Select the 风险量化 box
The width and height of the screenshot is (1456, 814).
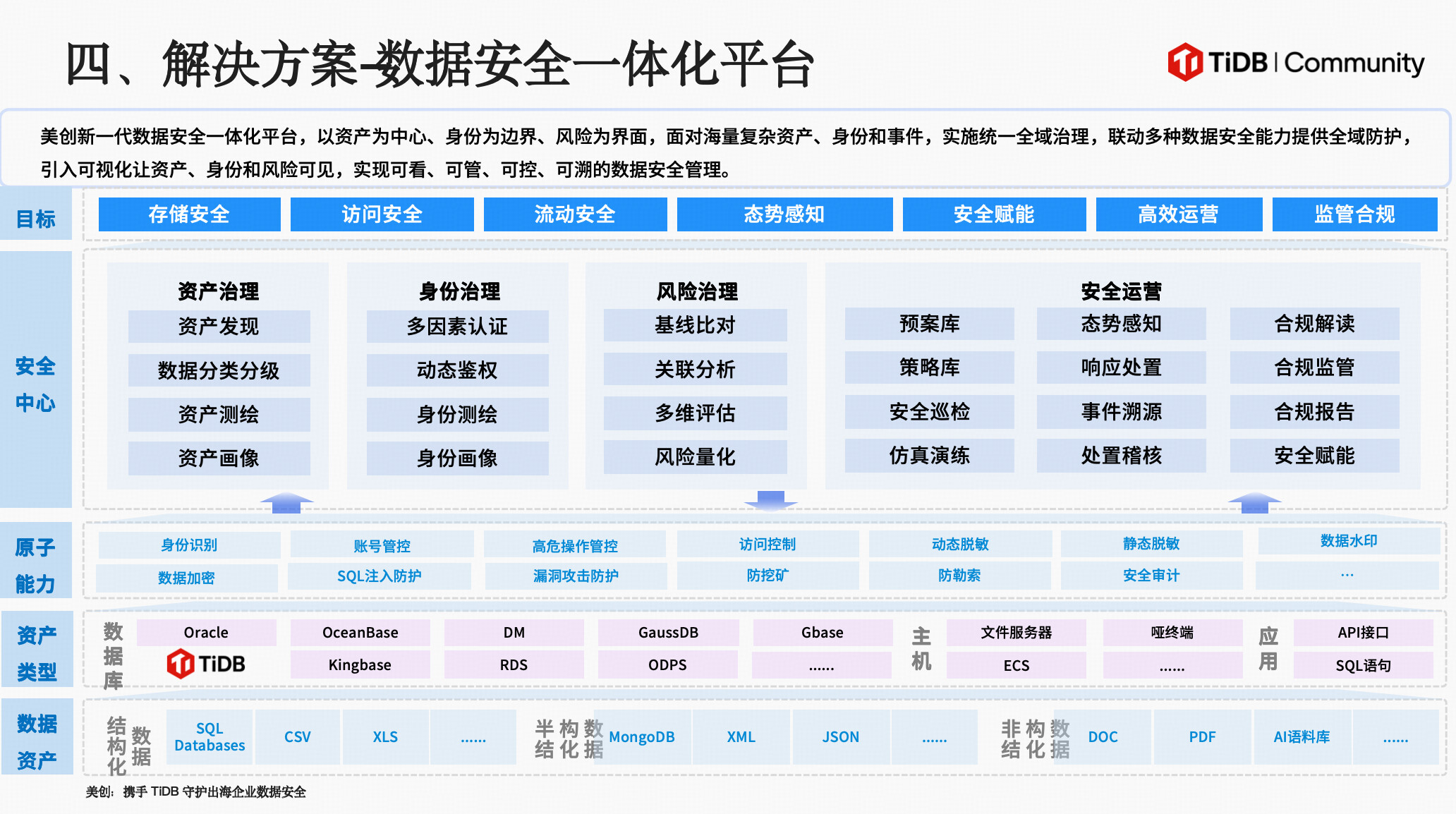[x=695, y=457]
